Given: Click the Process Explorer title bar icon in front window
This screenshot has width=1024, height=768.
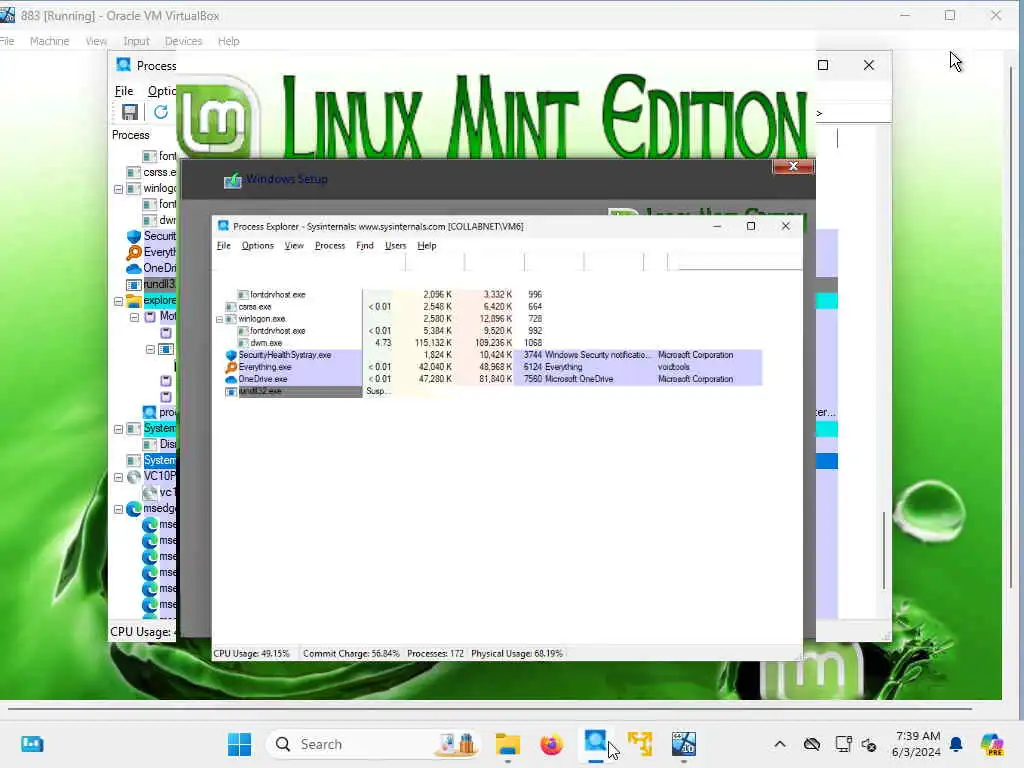Looking at the screenshot, I should tap(223, 226).
